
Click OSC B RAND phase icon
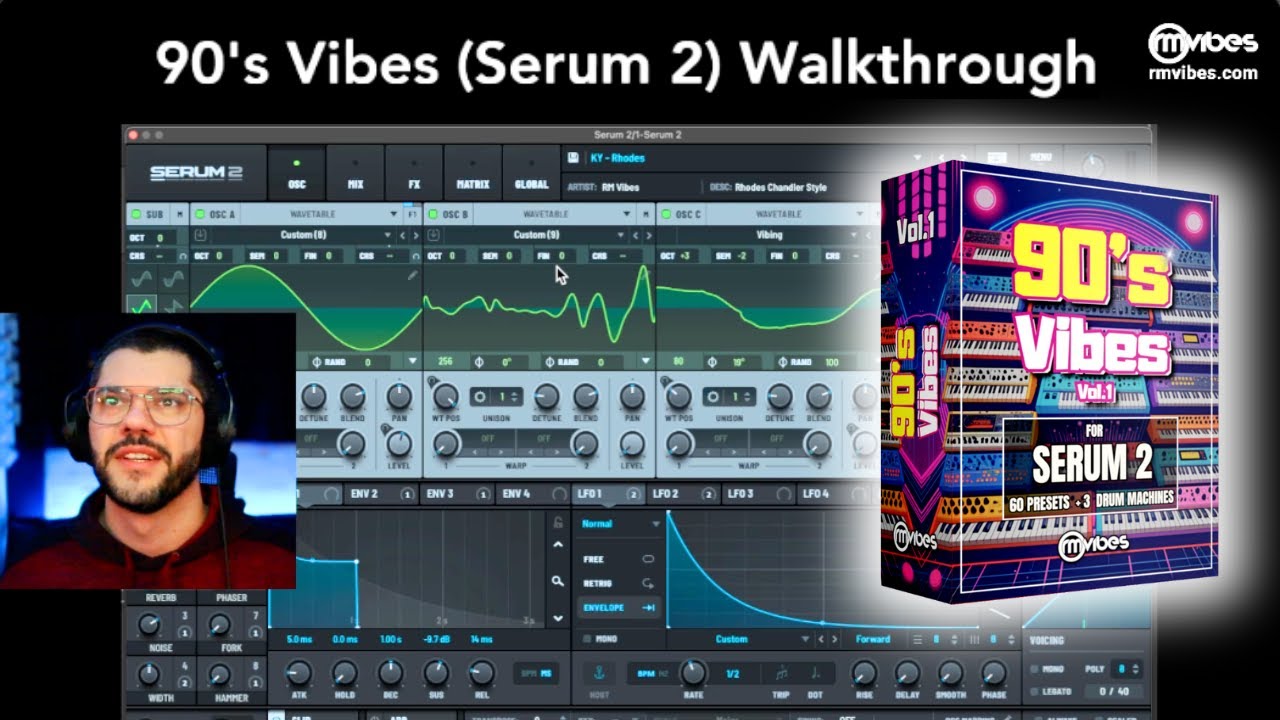(x=549, y=361)
